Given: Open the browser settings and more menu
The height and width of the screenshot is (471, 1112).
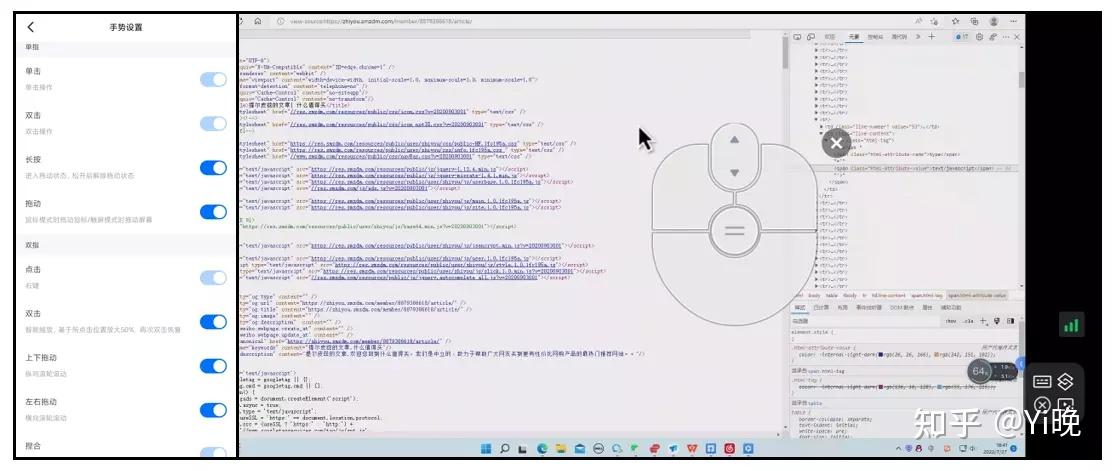Looking at the screenshot, I should pyautogui.click(x=1014, y=21).
